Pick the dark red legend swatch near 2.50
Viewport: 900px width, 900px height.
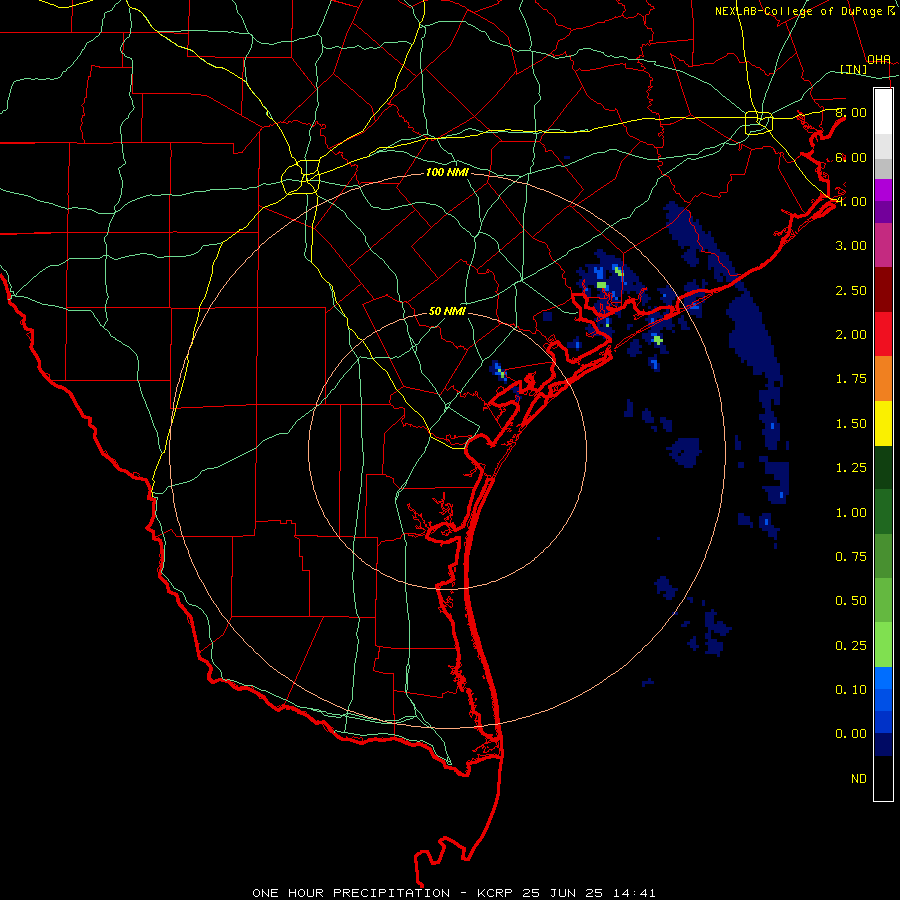point(883,290)
